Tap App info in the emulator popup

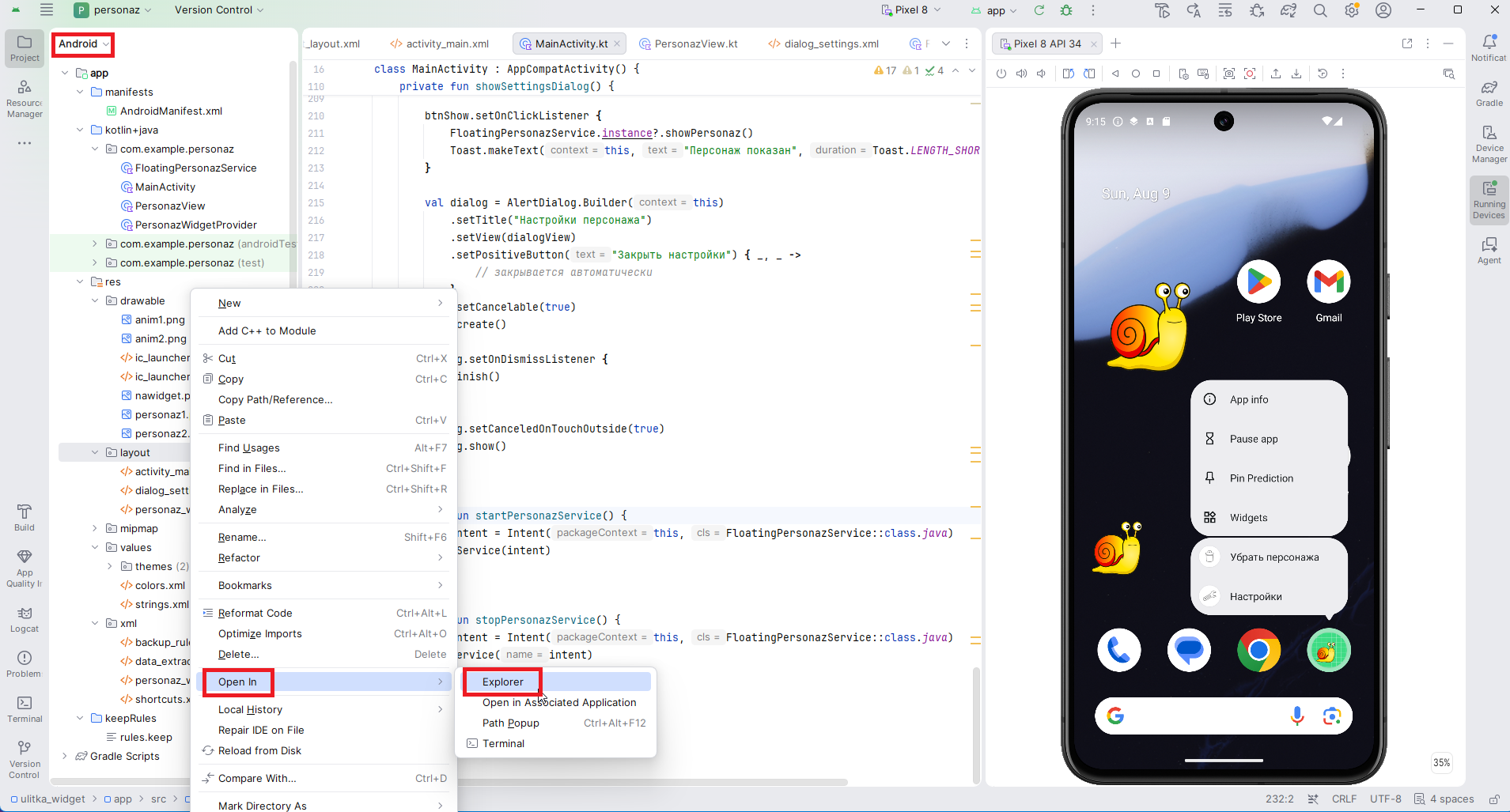[1269, 400]
